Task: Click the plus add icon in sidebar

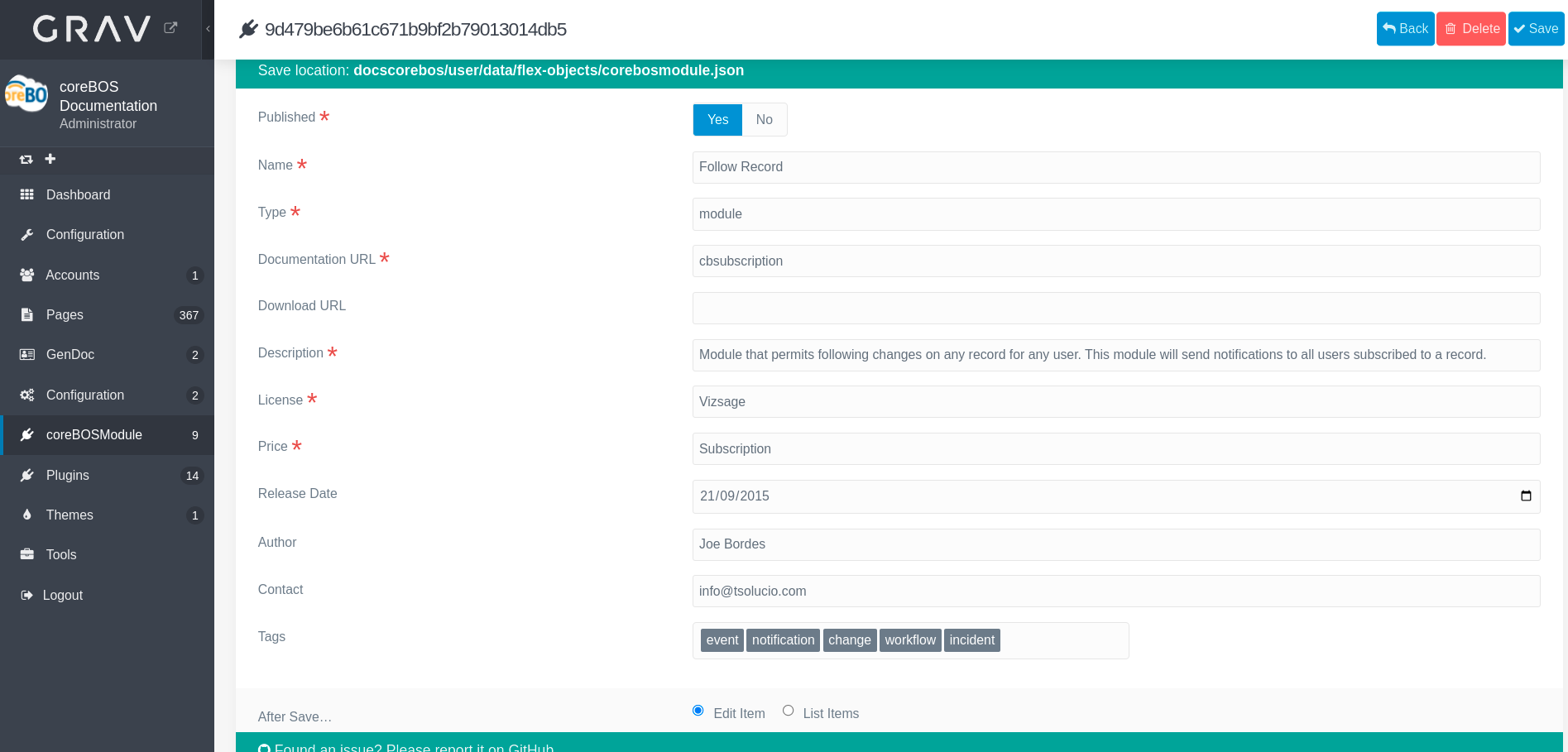Action: (50, 159)
